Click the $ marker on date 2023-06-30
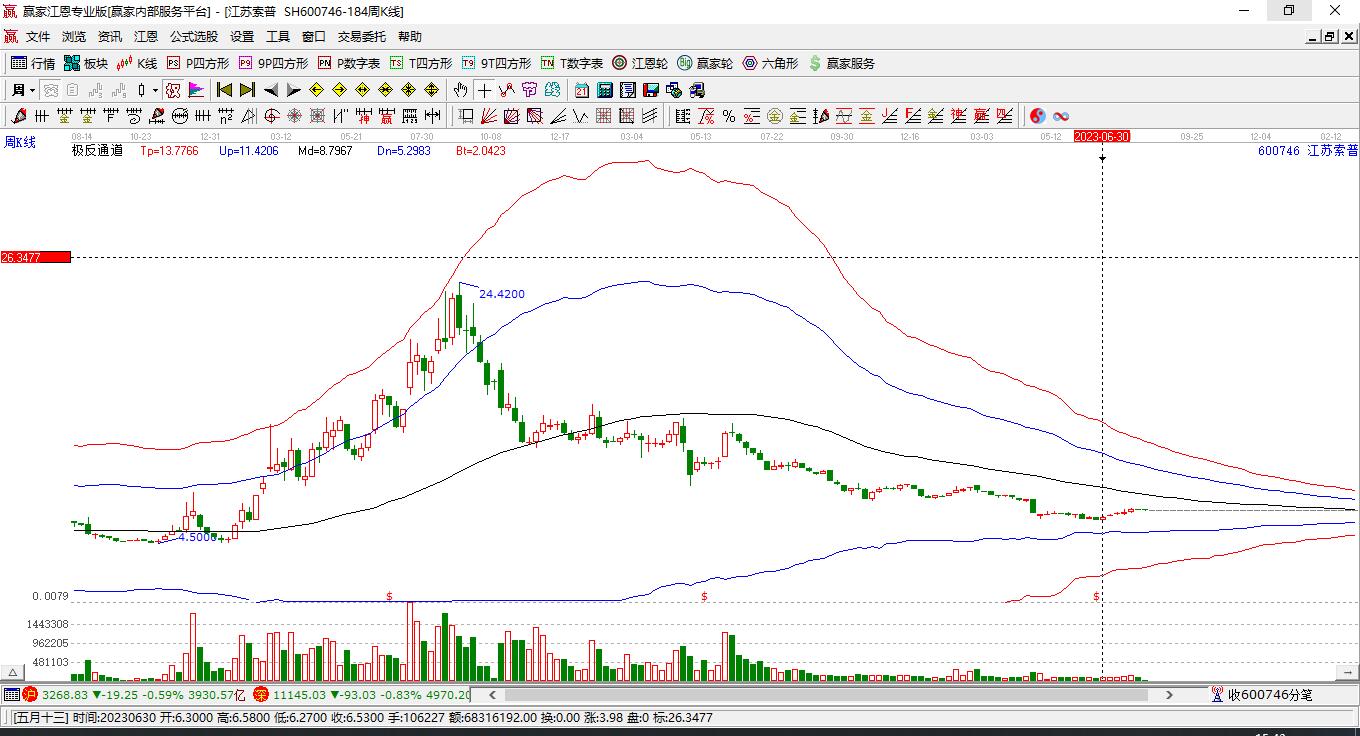The height and width of the screenshot is (736, 1360). tap(1097, 596)
